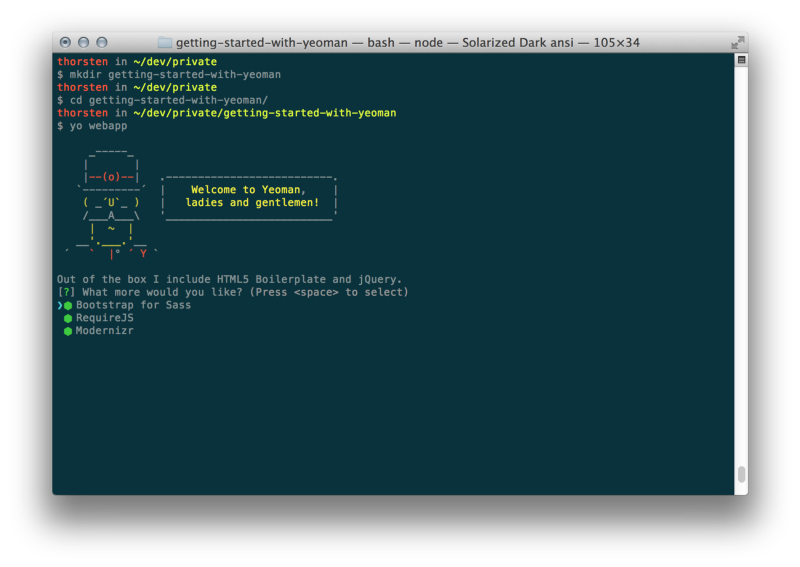Click the selection cursor arrow beside Bootstrap
Viewport: 800px width, 567px height.
coord(60,305)
